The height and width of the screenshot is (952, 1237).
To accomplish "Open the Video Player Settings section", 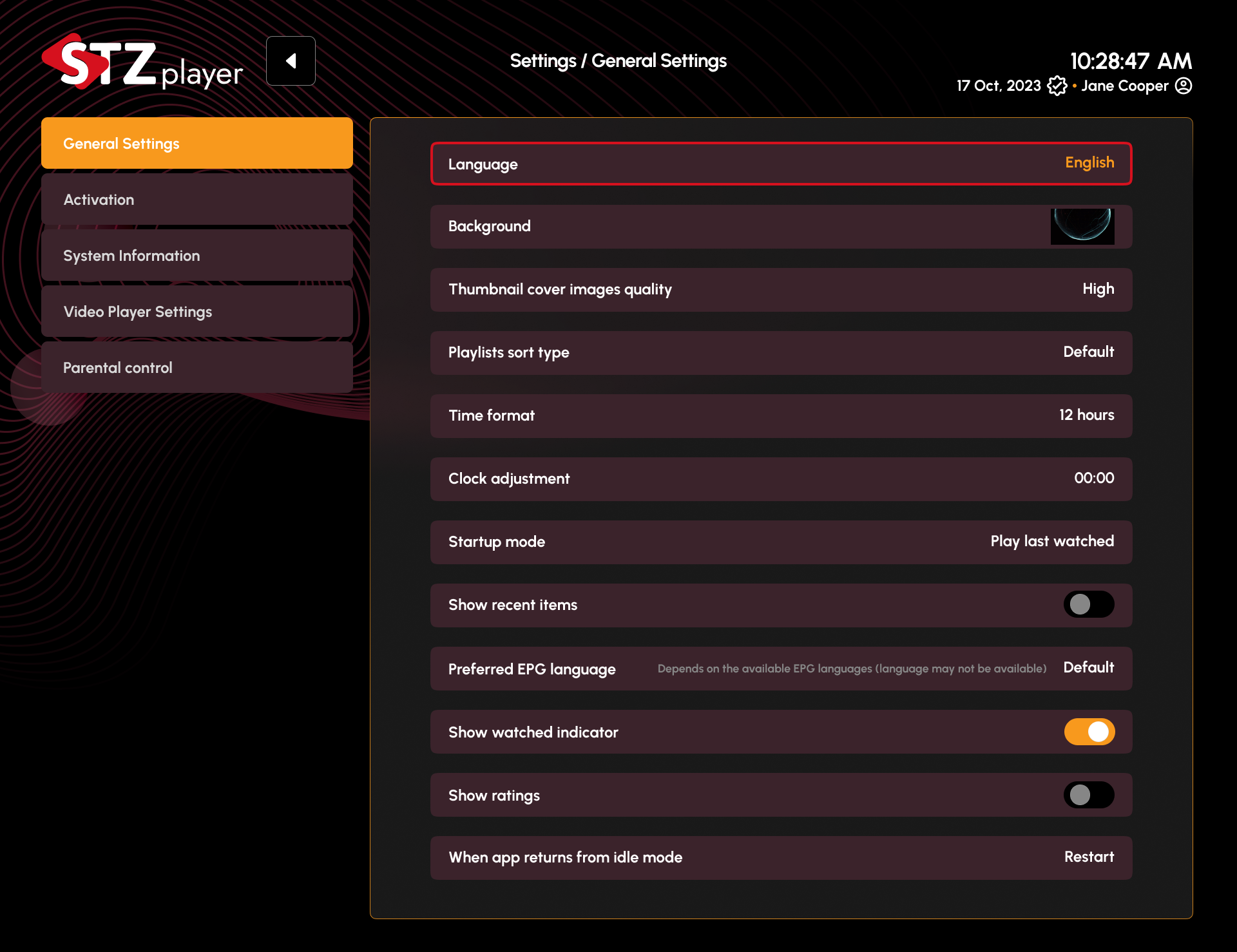I will coord(197,311).
